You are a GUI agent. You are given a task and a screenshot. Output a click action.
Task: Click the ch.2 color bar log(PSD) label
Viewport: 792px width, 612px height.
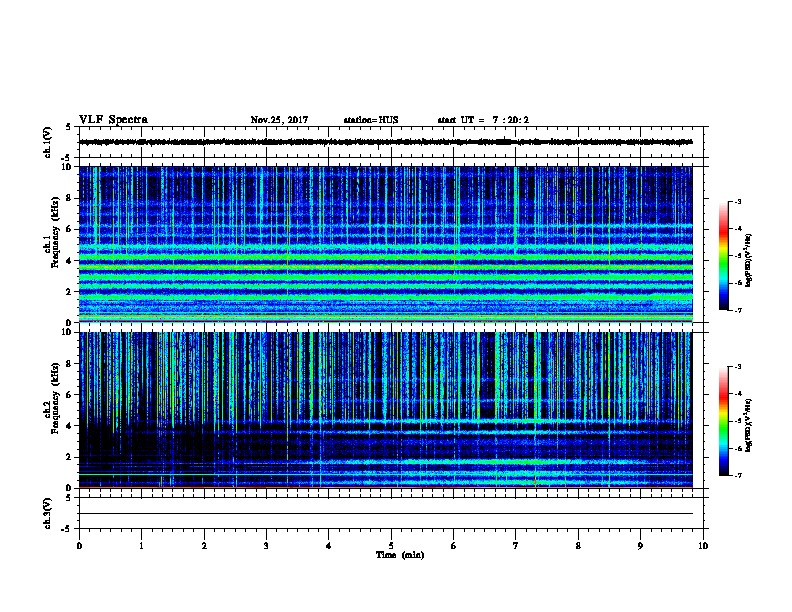pyautogui.click(x=749, y=425)
